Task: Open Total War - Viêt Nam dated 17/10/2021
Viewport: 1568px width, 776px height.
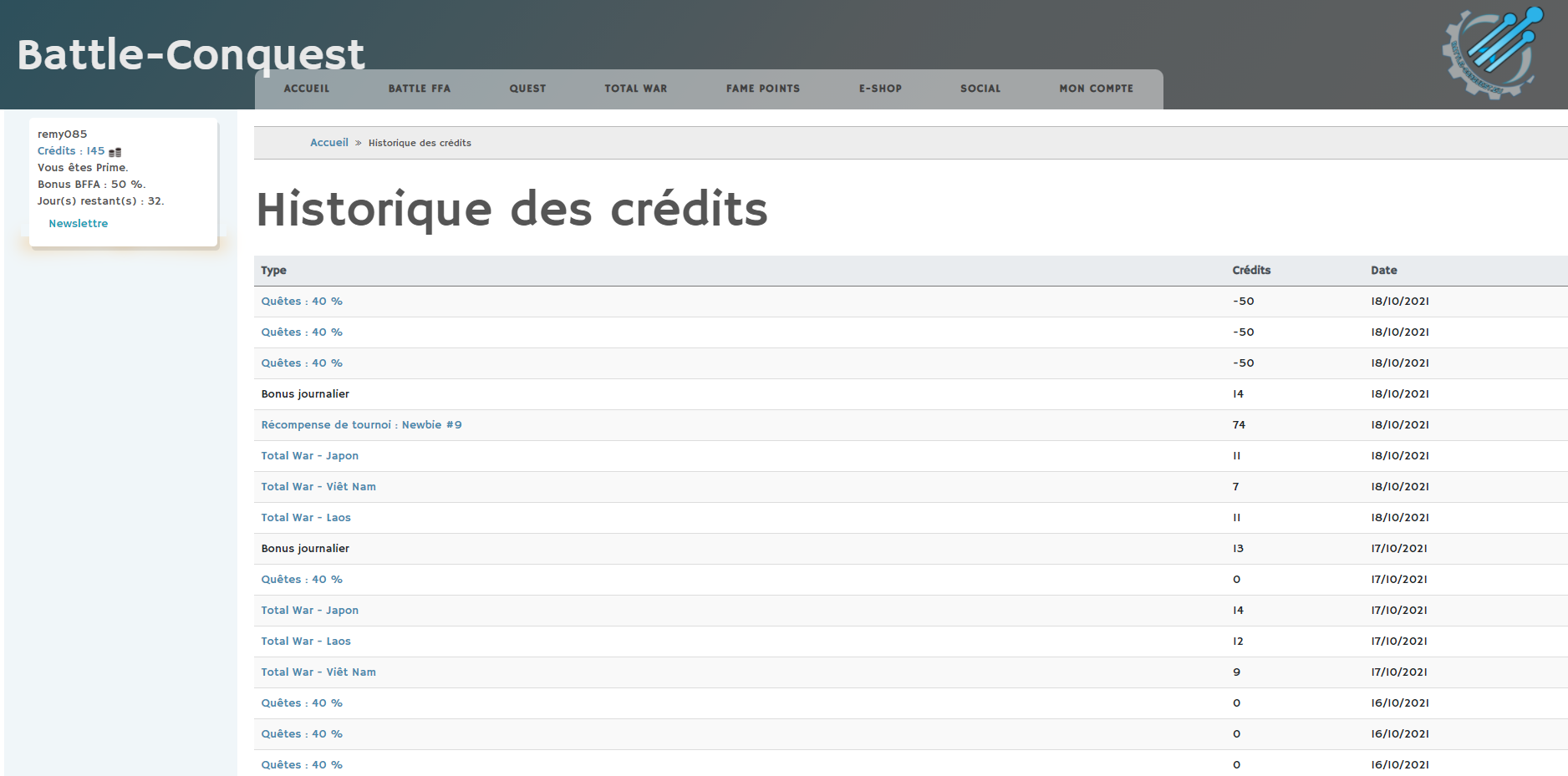Action: click(318, 672)
